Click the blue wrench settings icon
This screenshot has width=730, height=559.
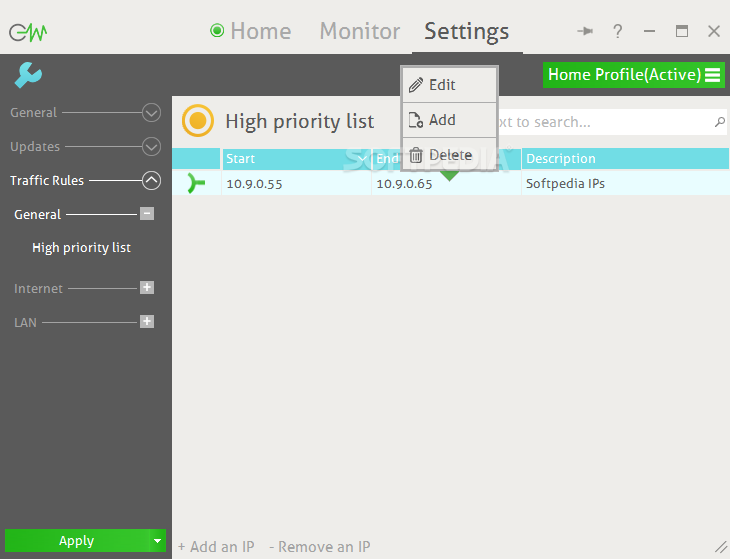[28, 75]
